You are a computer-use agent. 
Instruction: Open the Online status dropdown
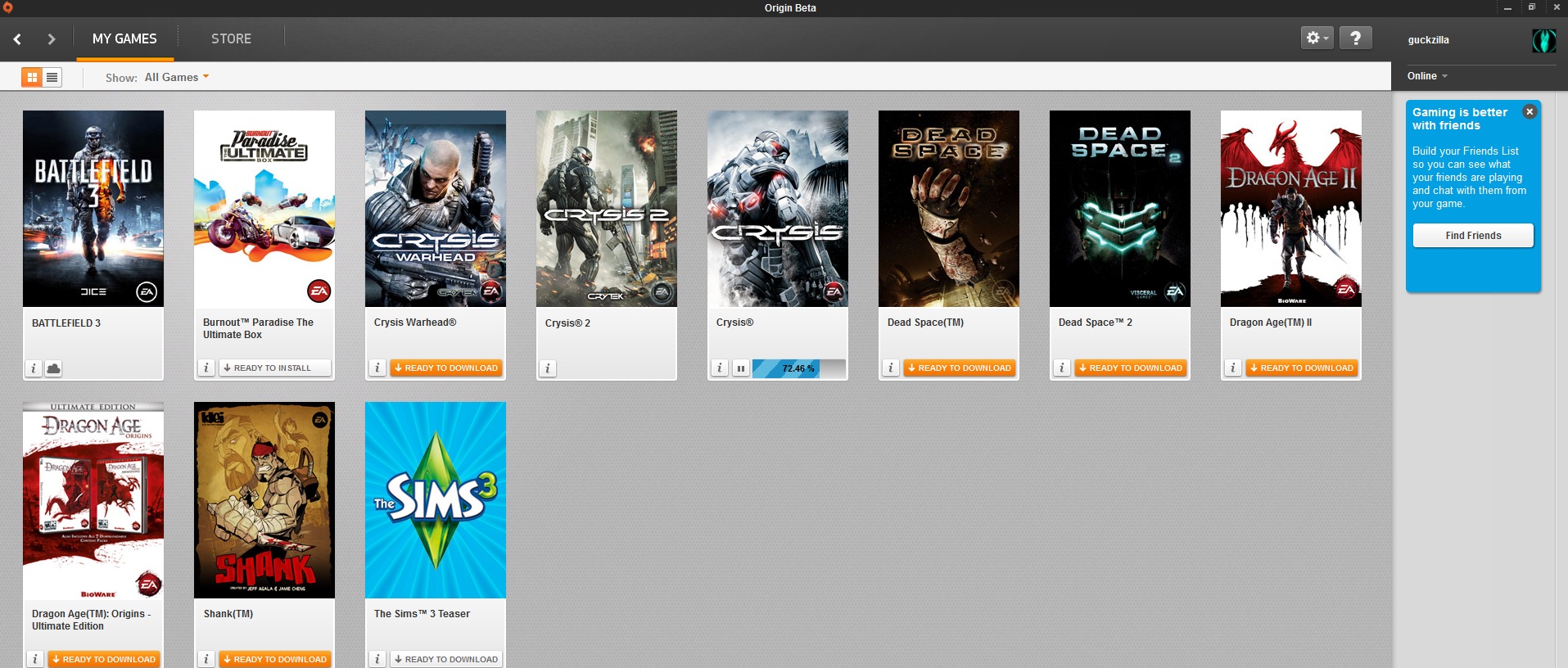(1428, 76)
